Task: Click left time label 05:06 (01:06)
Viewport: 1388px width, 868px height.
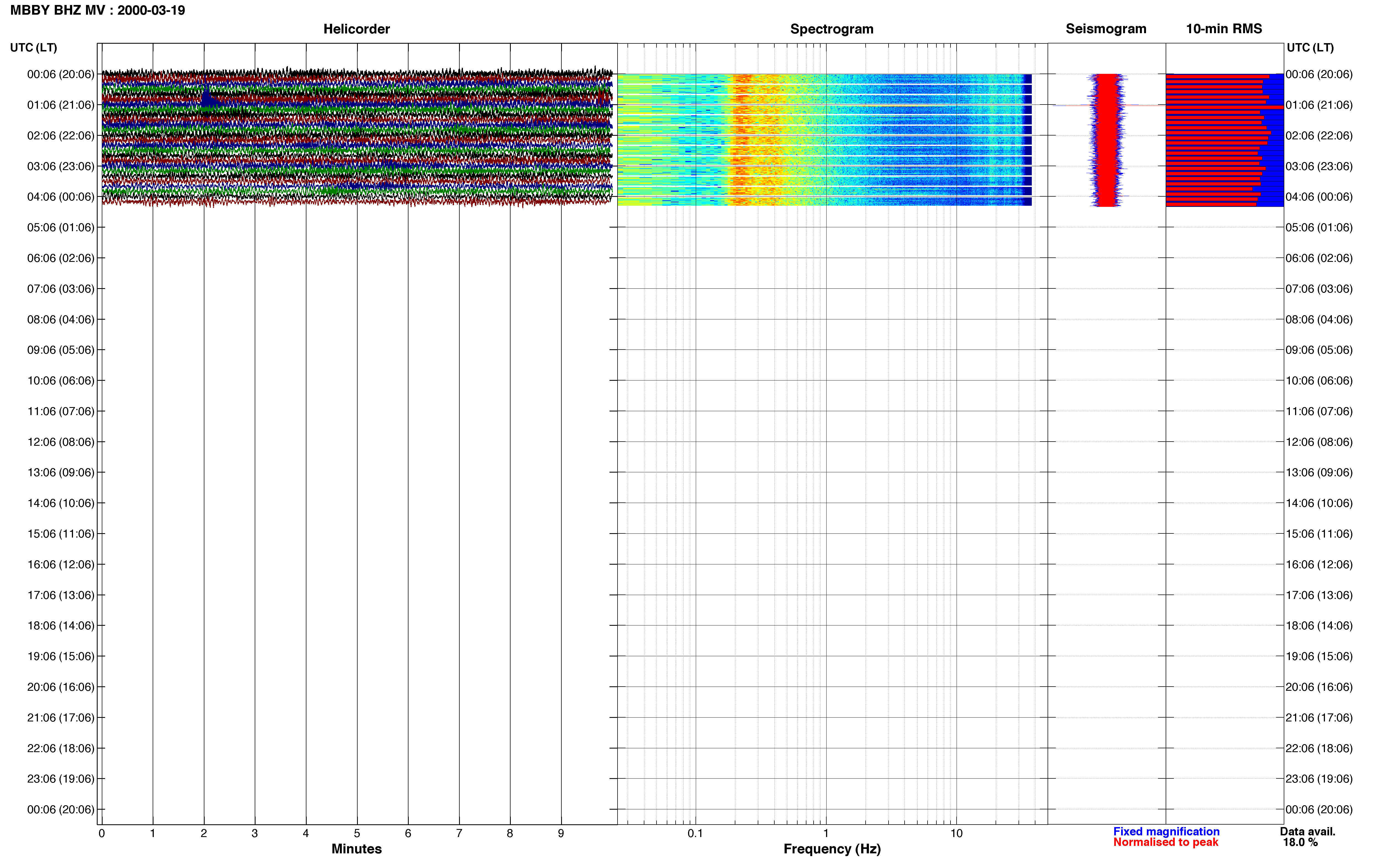Action: click(60, 227)
